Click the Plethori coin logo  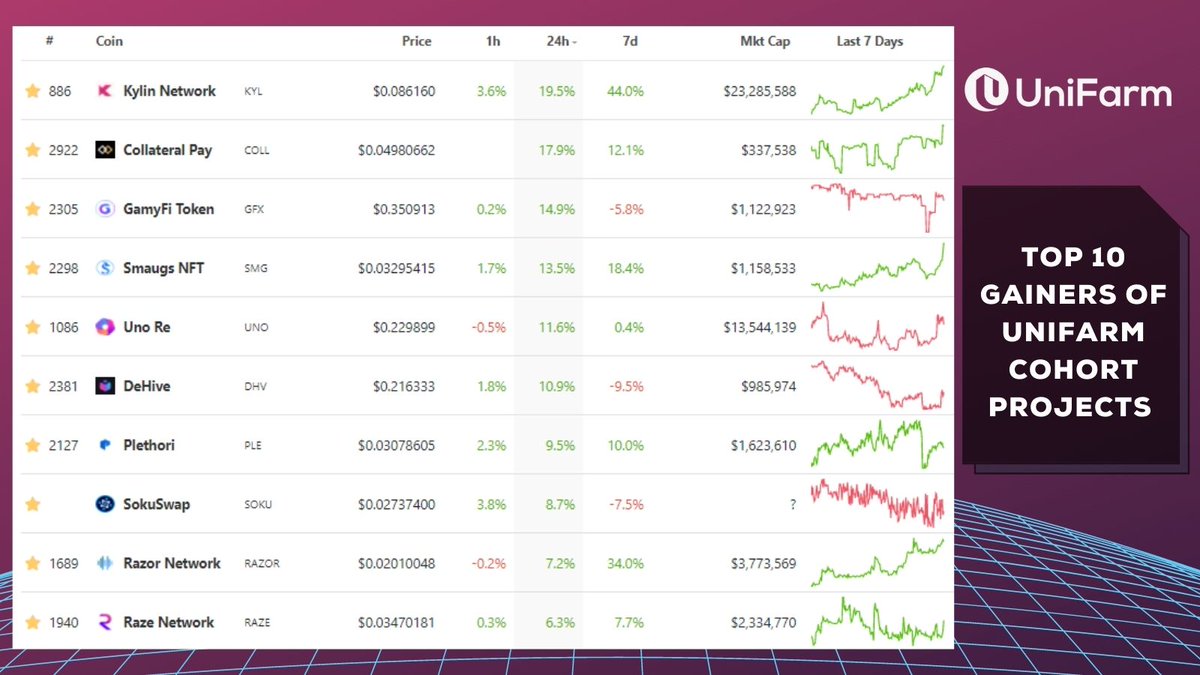point(104,445)
